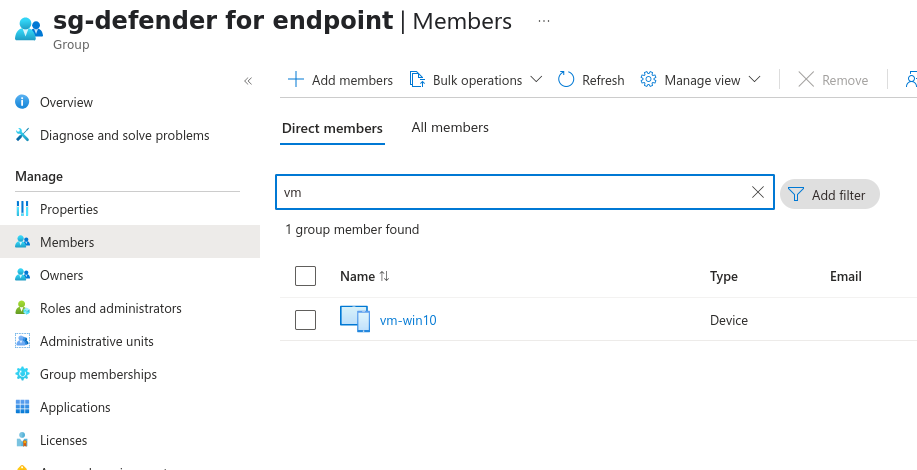Tick the select-all checkbox in the header row
This screenshot has height=470, width=917.
(x=306, y=276)
